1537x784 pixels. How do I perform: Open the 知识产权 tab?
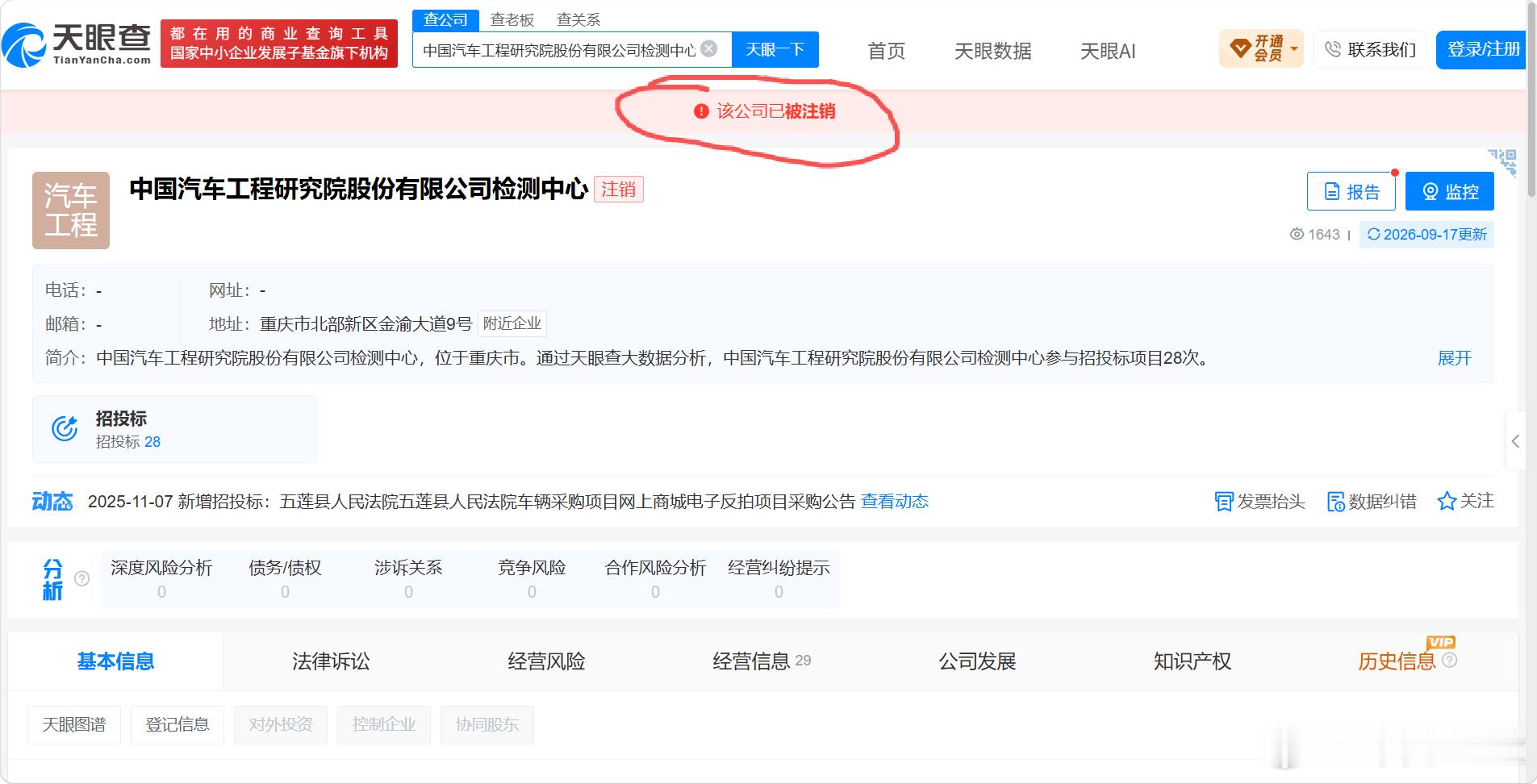pyautogui.click(x=1192, y=661)
